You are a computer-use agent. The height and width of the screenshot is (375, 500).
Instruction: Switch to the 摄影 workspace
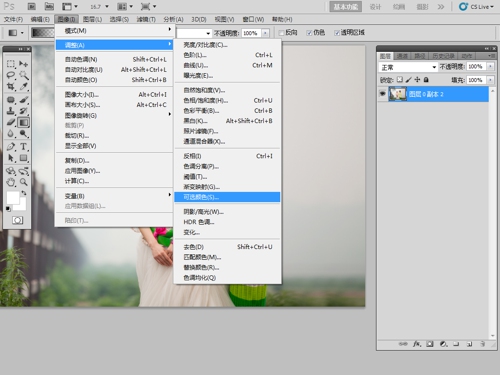tap(422, 7)
